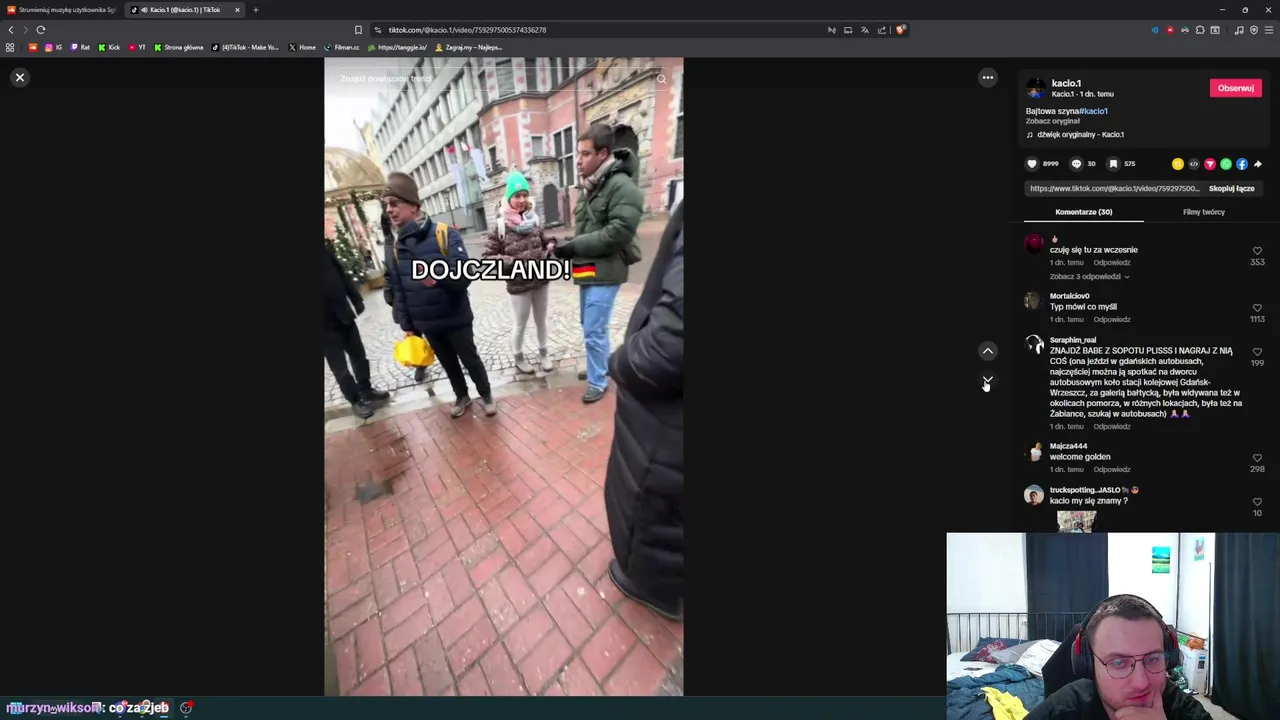
Task: Like truckspotting..JASLO's comment
Action: coord(1257,502)
